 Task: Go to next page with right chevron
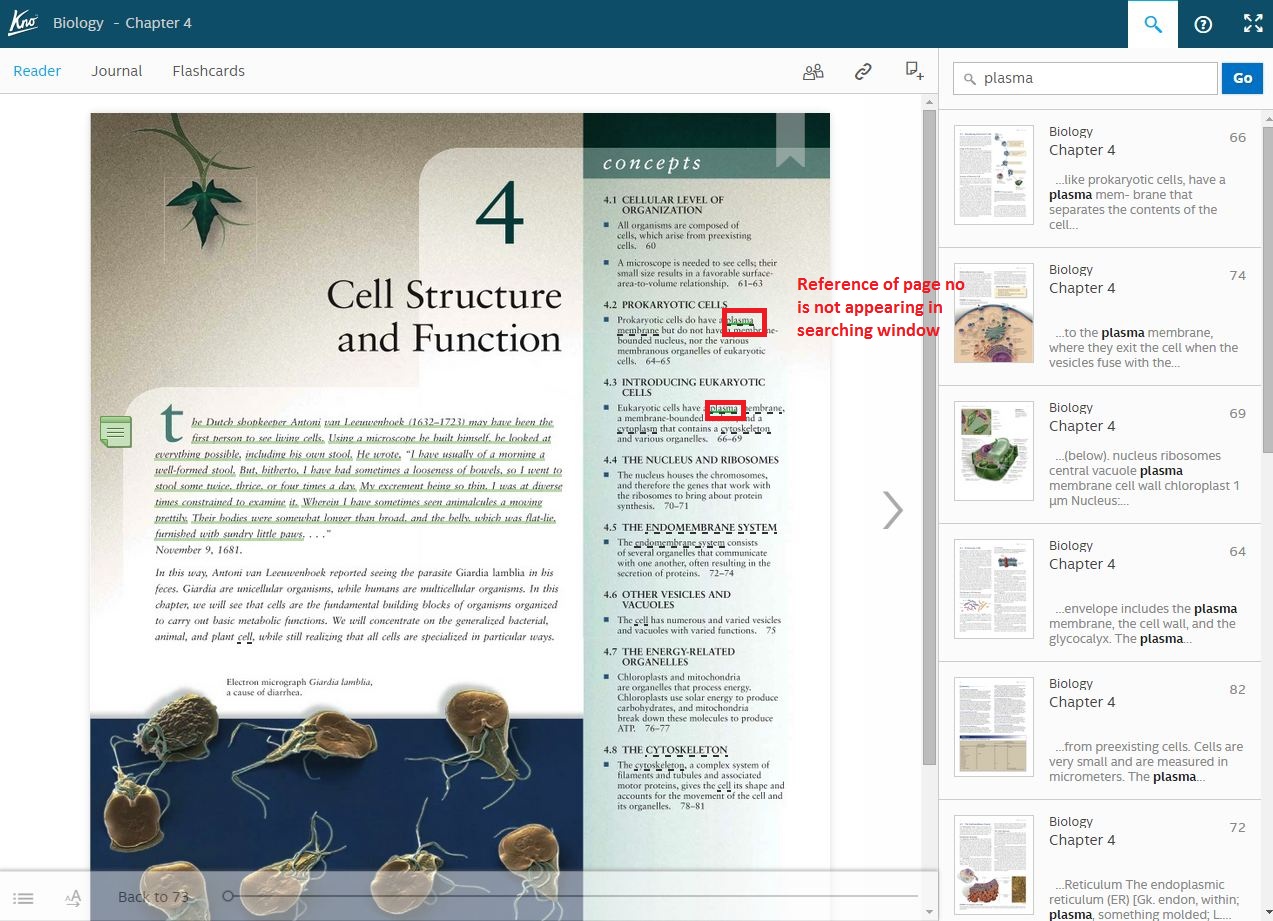pos(892,510)
